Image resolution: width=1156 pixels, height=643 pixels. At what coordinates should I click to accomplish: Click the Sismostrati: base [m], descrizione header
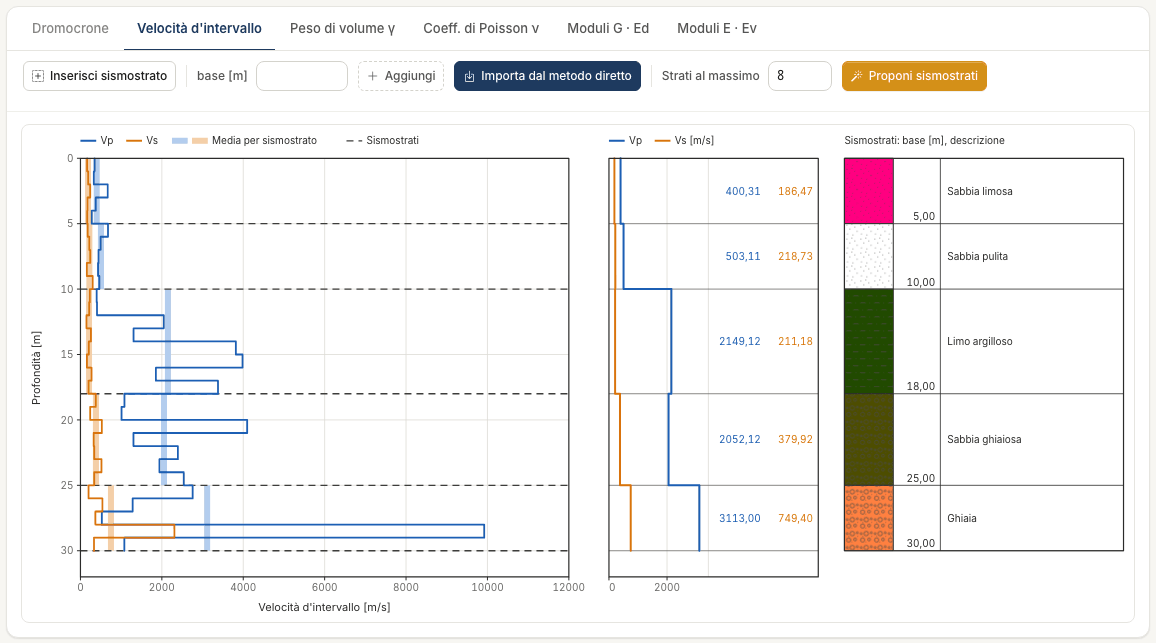924,140
